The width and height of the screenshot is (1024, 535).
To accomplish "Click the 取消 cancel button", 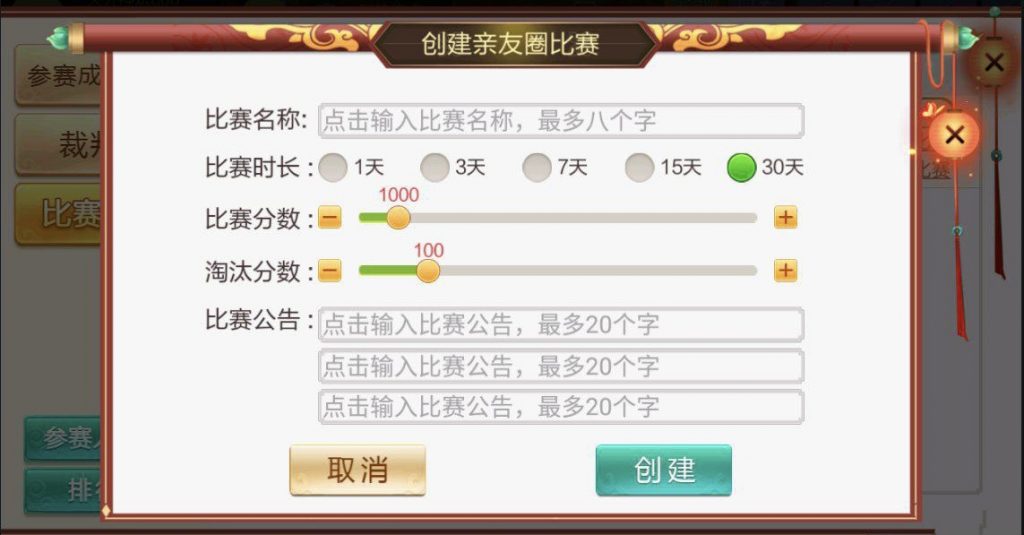I will (x=357, y=470).
